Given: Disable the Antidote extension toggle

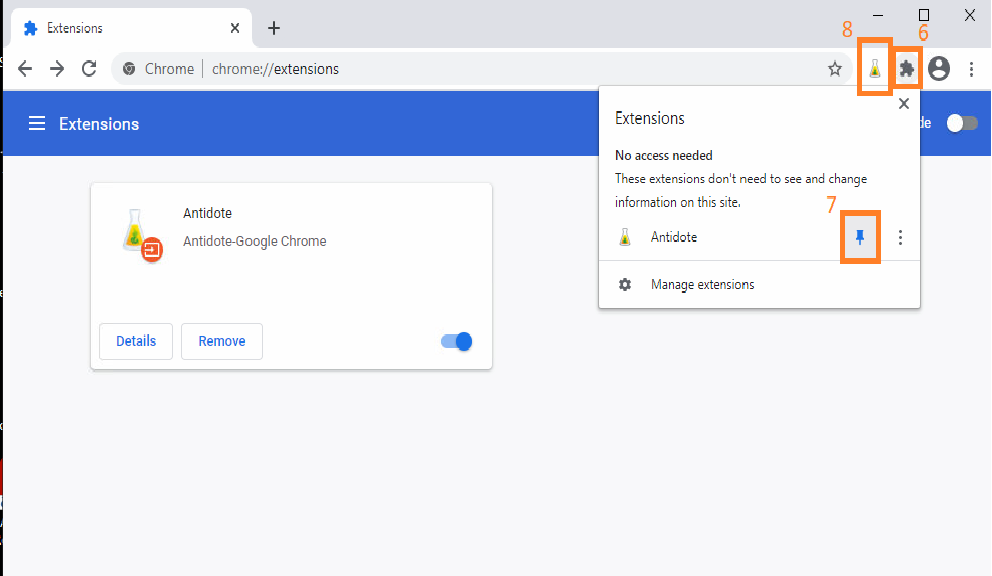Looking at the screenshot, I should (x=456, y=342).
